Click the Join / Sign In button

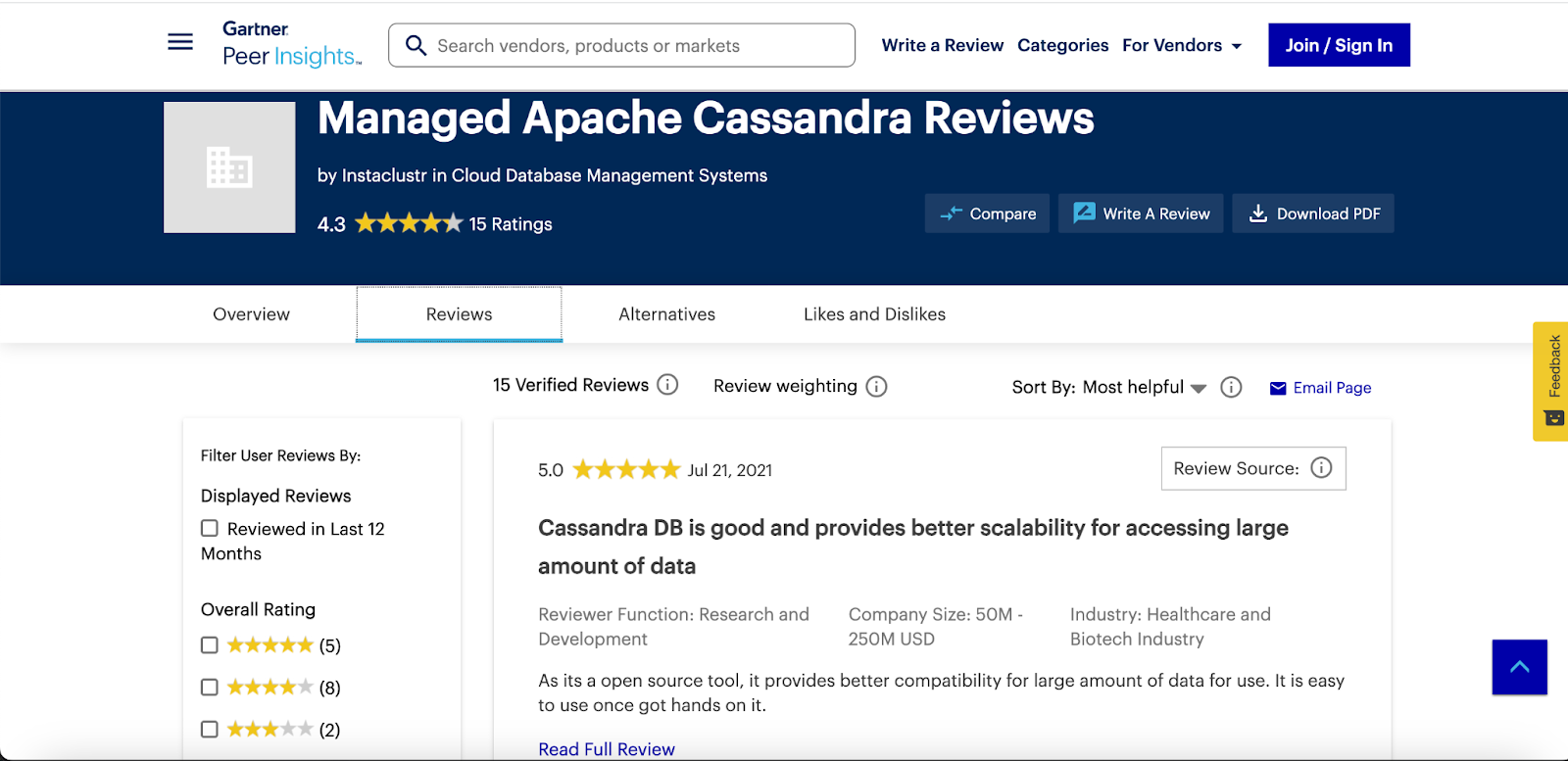point(1339,45)
